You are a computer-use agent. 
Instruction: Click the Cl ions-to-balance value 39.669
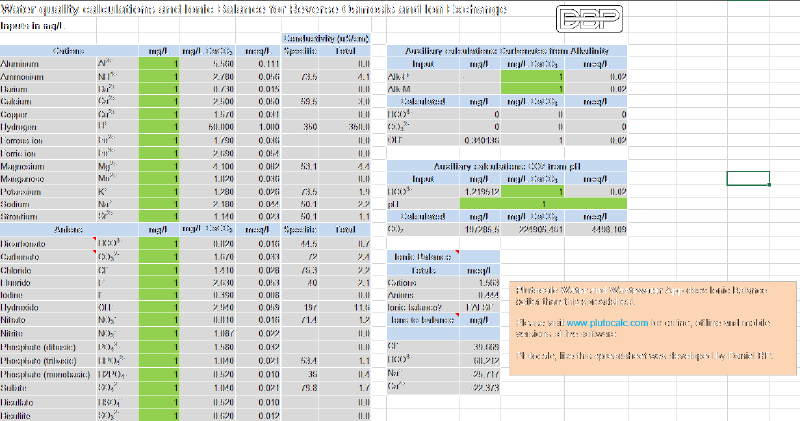pyautogui.click(x=480, y=347)
